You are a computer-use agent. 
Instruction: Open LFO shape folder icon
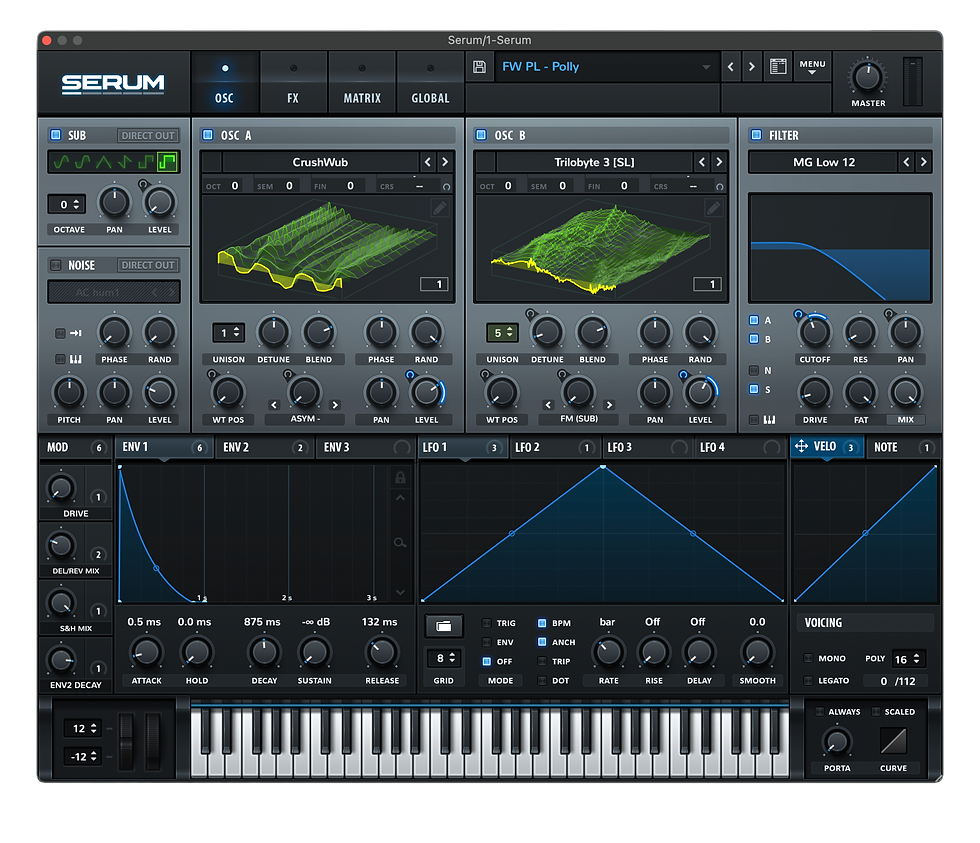[444, 626]
